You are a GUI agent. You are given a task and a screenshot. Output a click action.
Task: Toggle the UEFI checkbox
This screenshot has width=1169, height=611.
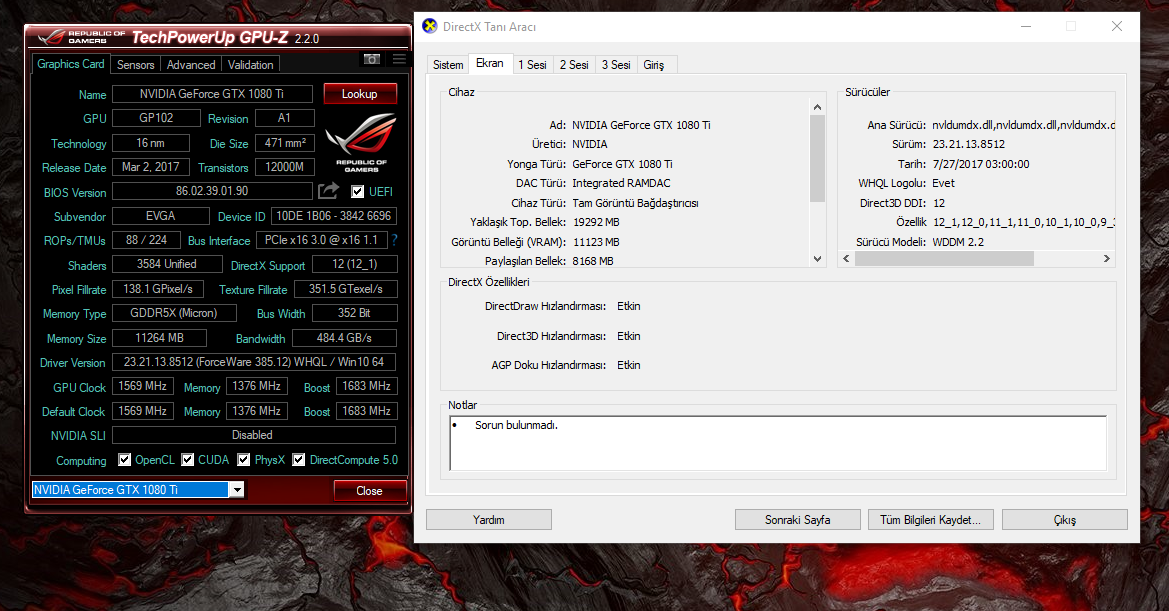click(358, 191)
